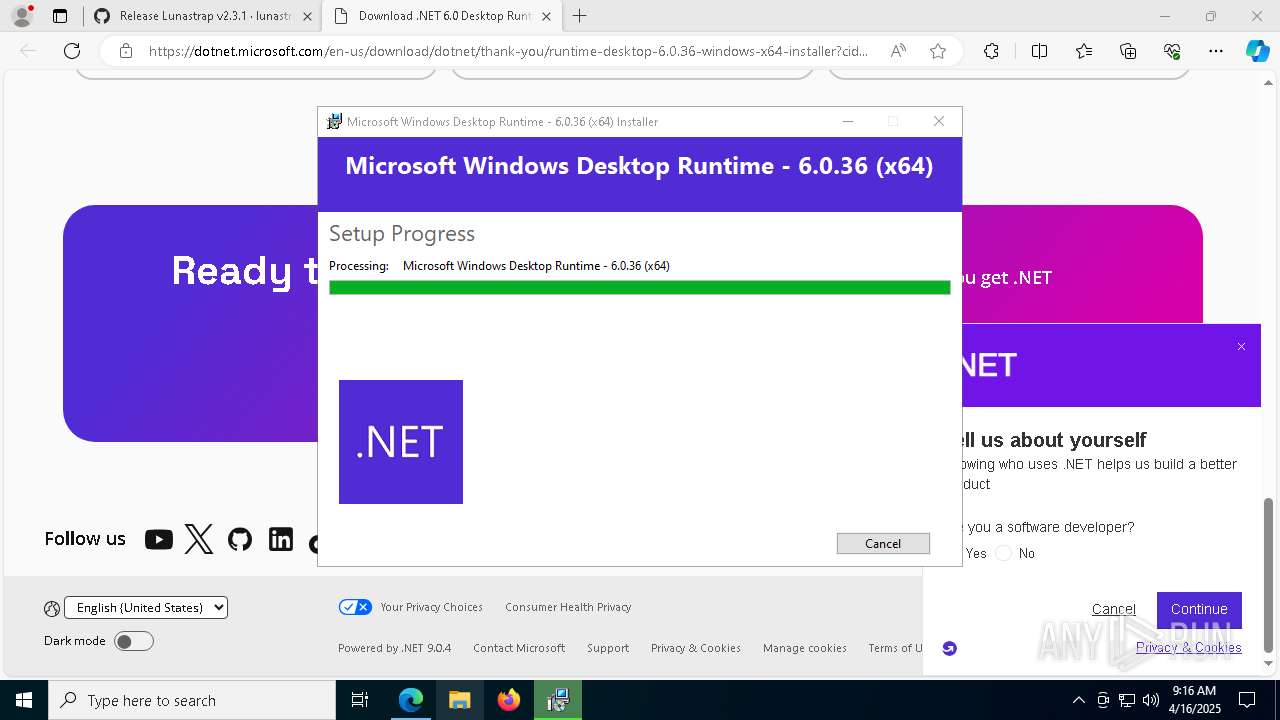
Task: Open .NET YouTube channel icon
Action: pos(158,540)
